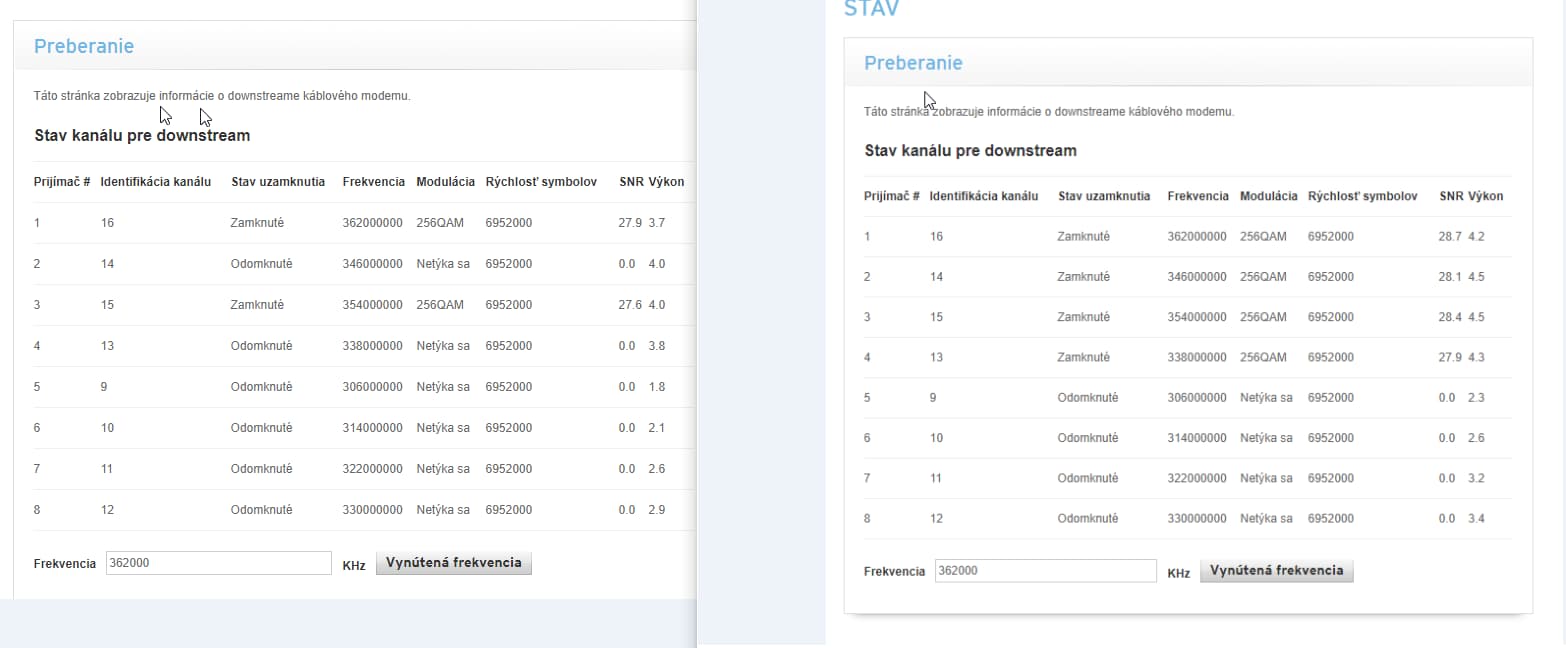The image size is (1566, 648).
Task: Click 'Modulácia' column header in left panel
Action: click(x=445, y=182)
